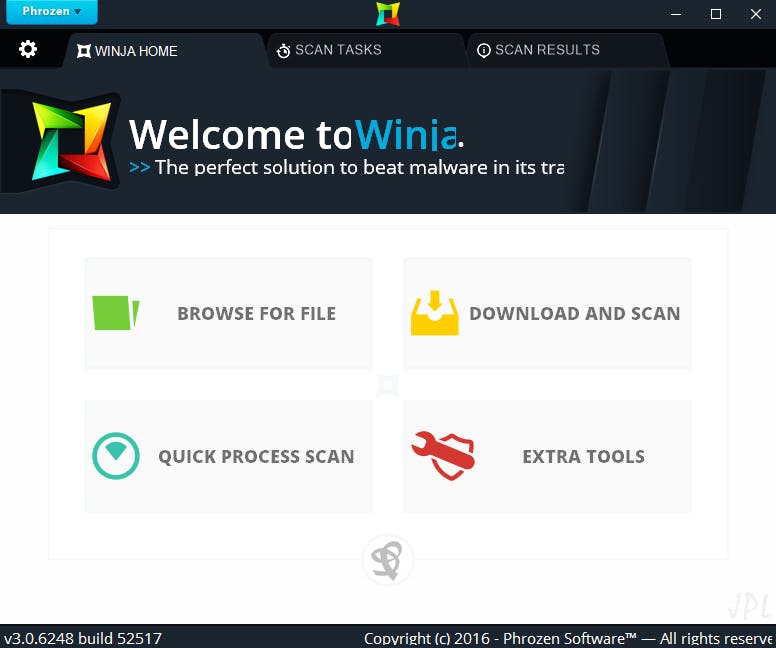Close the Winja window
Screen dimensions: 776x648
point(756,14)
